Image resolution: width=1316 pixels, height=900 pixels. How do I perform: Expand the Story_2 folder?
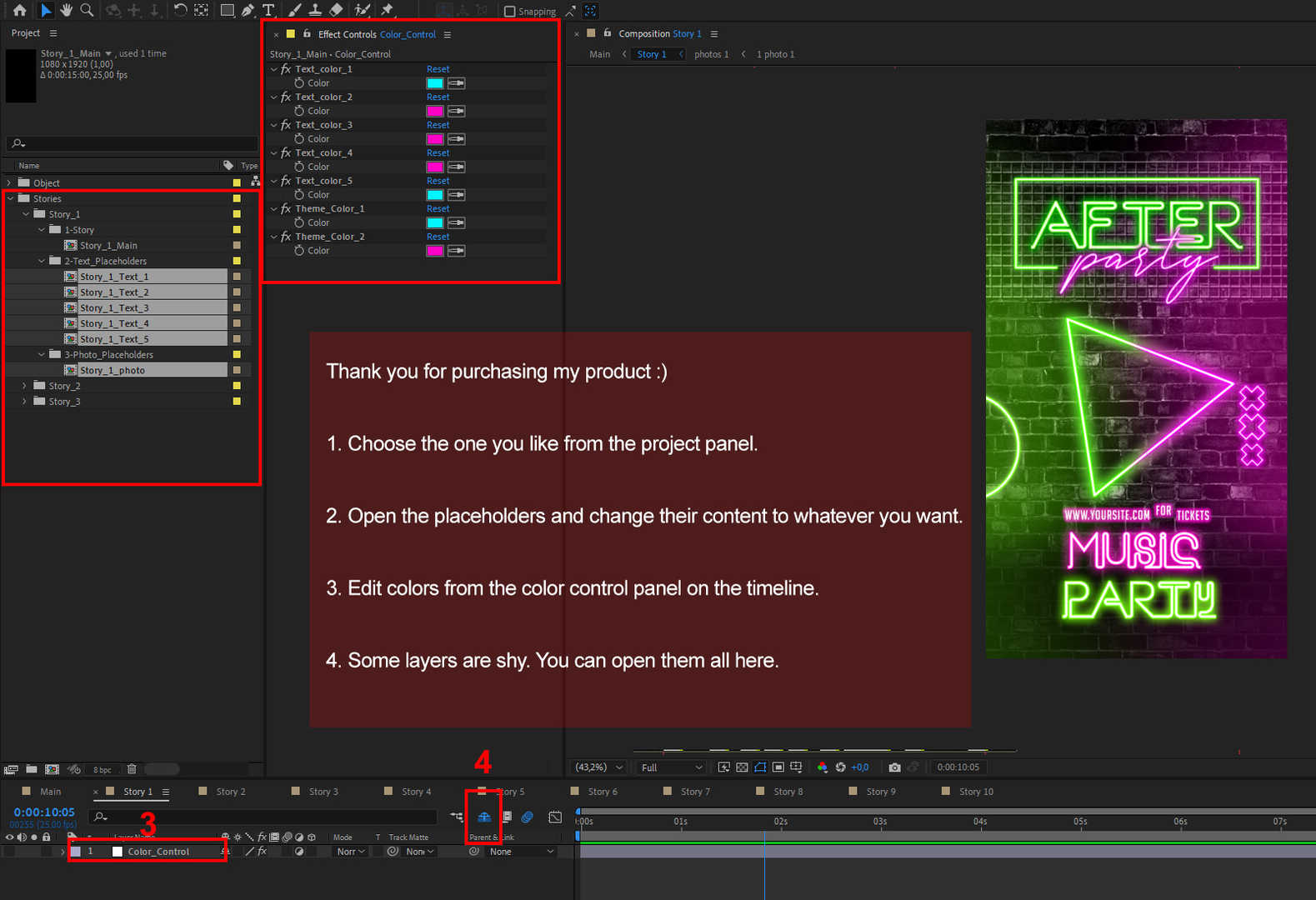pos(24,386)
